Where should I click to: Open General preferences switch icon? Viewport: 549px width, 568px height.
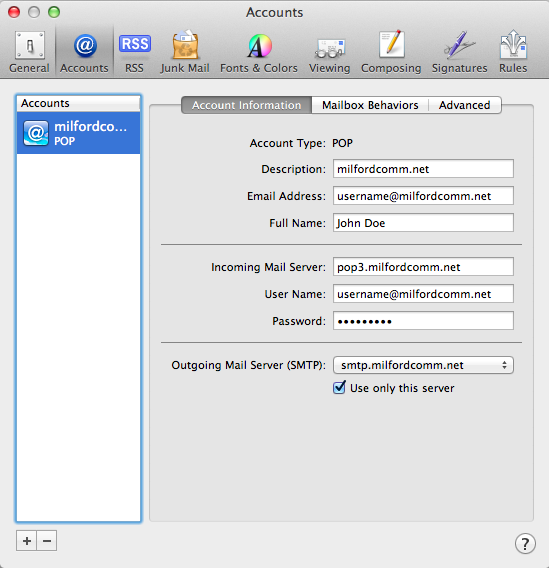click(x=30, y=46)
